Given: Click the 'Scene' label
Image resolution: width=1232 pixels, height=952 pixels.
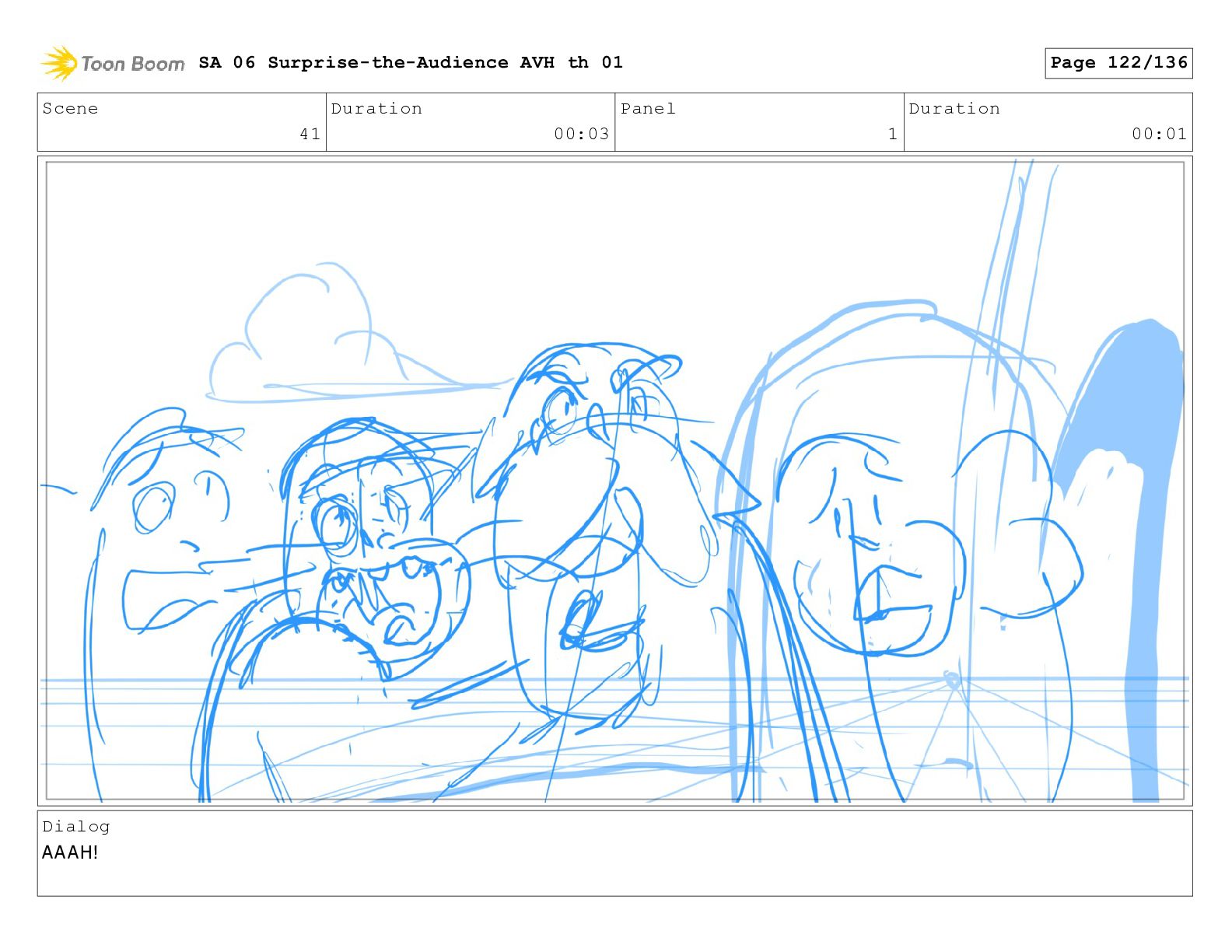Looking at the screenshot, I should [70, 108].
